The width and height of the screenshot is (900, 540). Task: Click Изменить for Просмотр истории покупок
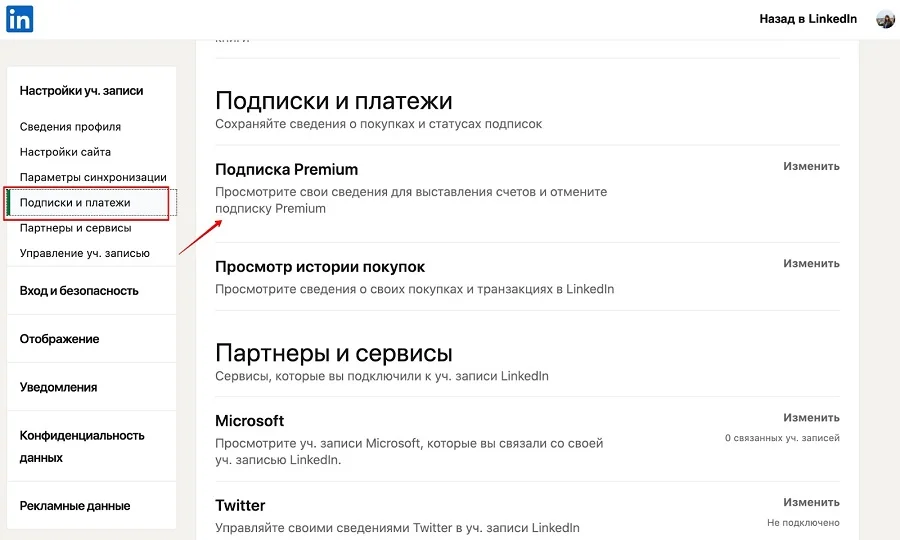tap(811, 264)
